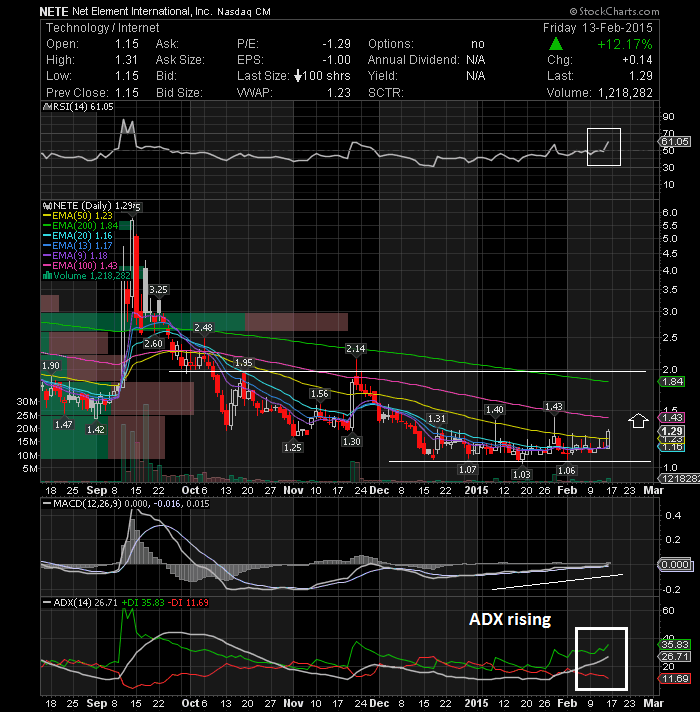Click the 1.03 low price label
700x712 pixels.
coord(521,475)
